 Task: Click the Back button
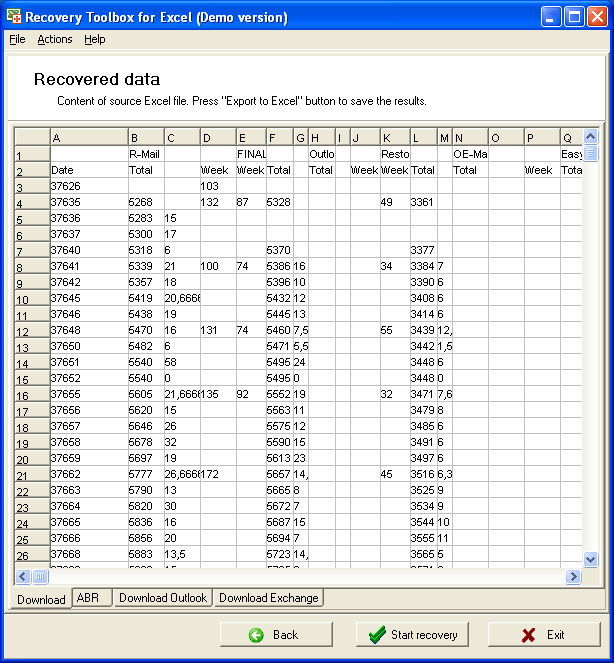coord(276,635)
